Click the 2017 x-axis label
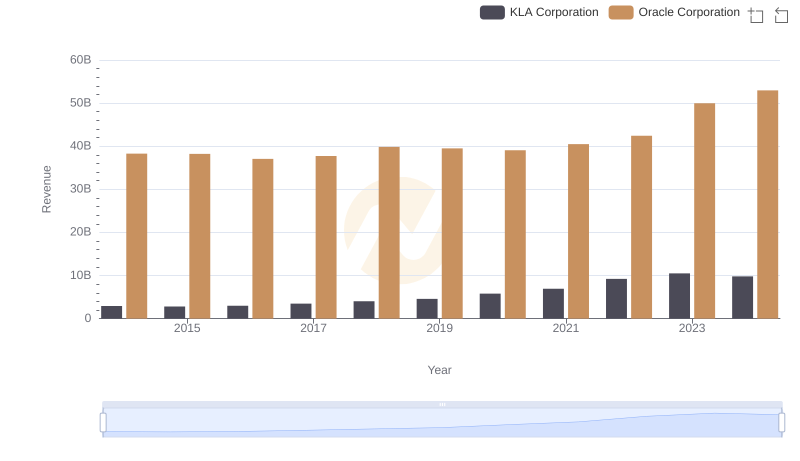 (313, 328)
